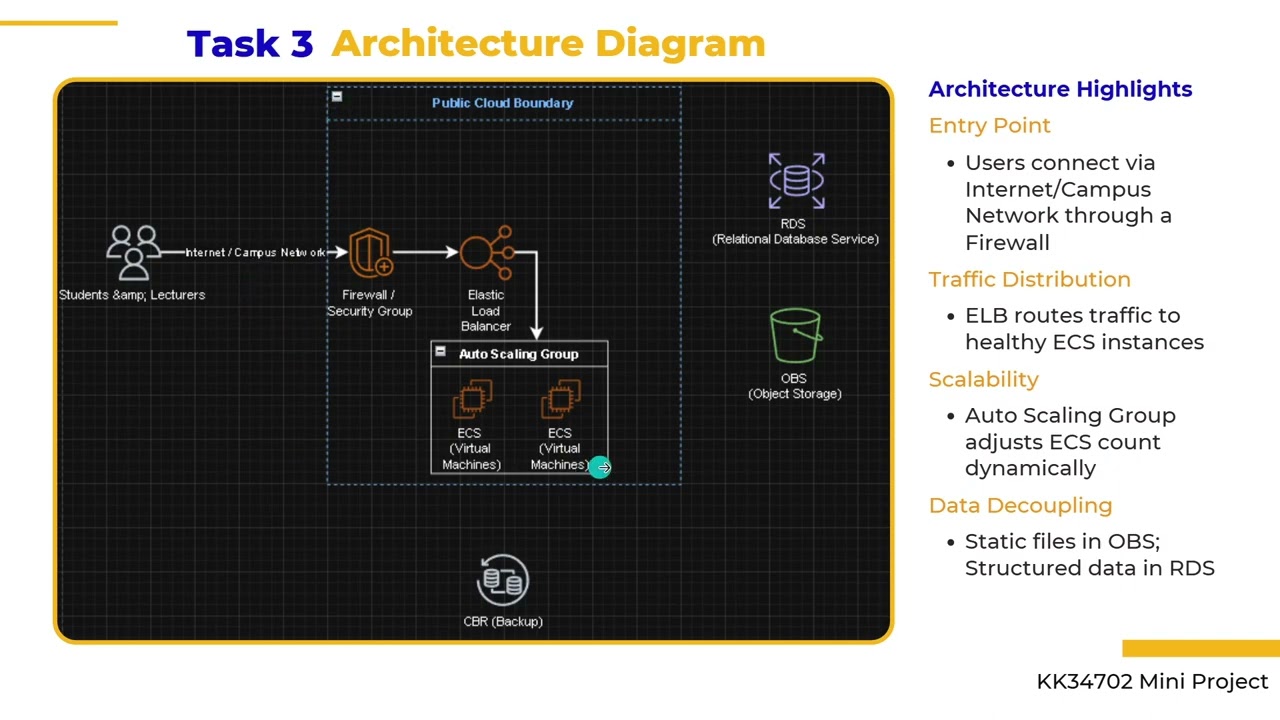The image size is (1280, 720).
Task: Click the arrow from Firewall to Load Balancer
Action: [x=426, y=252]
